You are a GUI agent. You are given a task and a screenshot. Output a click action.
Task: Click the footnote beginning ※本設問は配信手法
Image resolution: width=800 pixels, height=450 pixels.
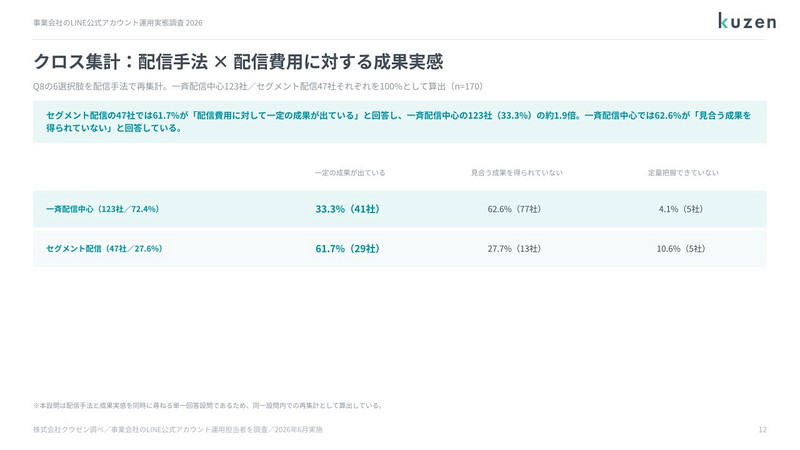pyautogui.click(x=208, y=406)
